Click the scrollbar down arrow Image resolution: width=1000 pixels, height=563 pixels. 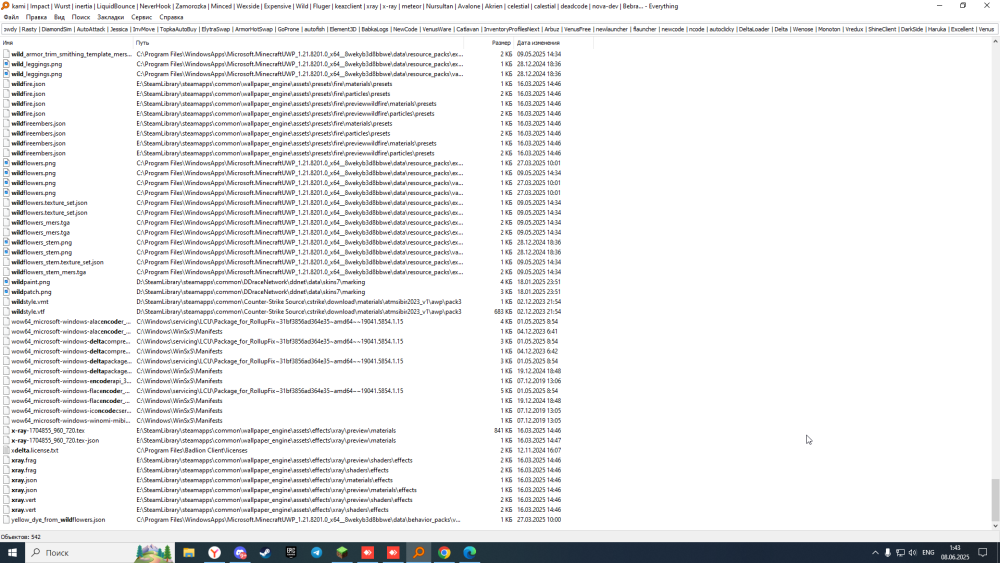995,526
